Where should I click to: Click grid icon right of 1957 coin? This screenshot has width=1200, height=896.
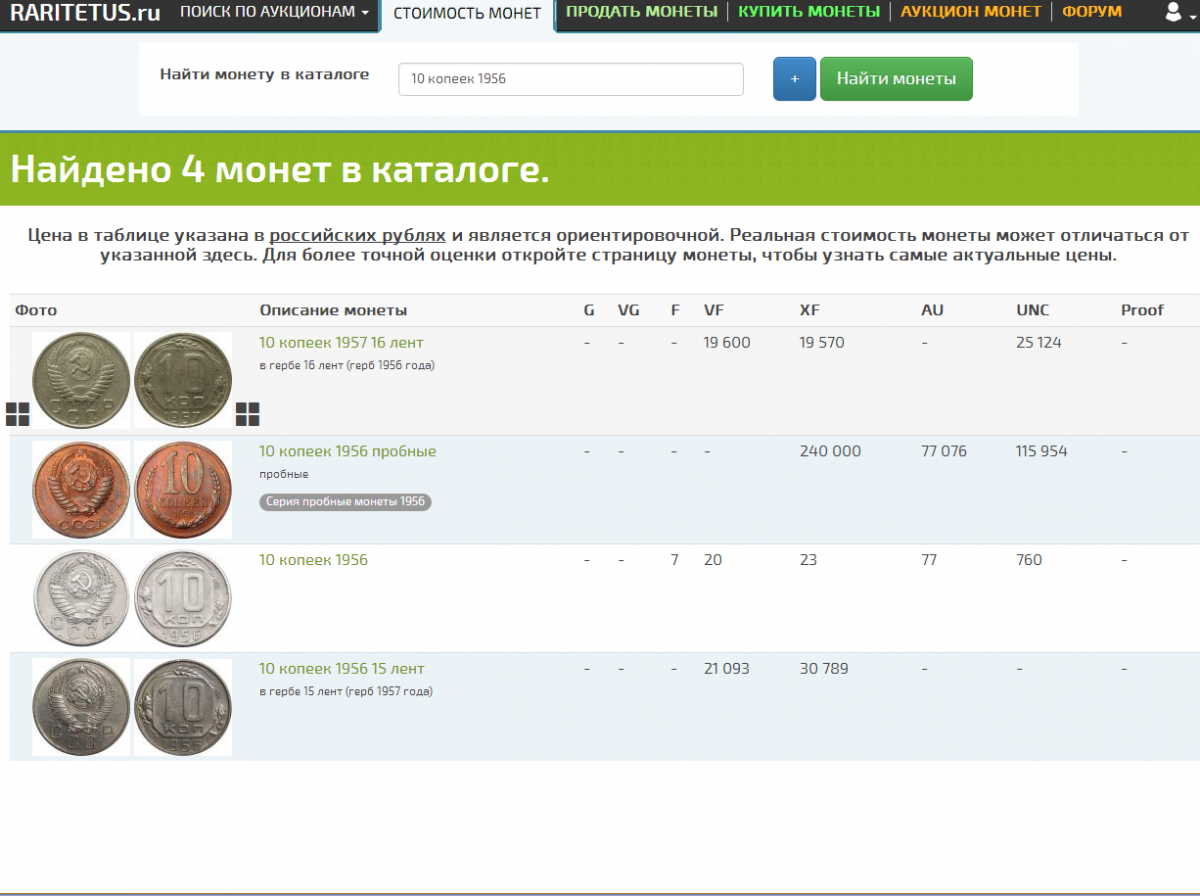[247, 414]
